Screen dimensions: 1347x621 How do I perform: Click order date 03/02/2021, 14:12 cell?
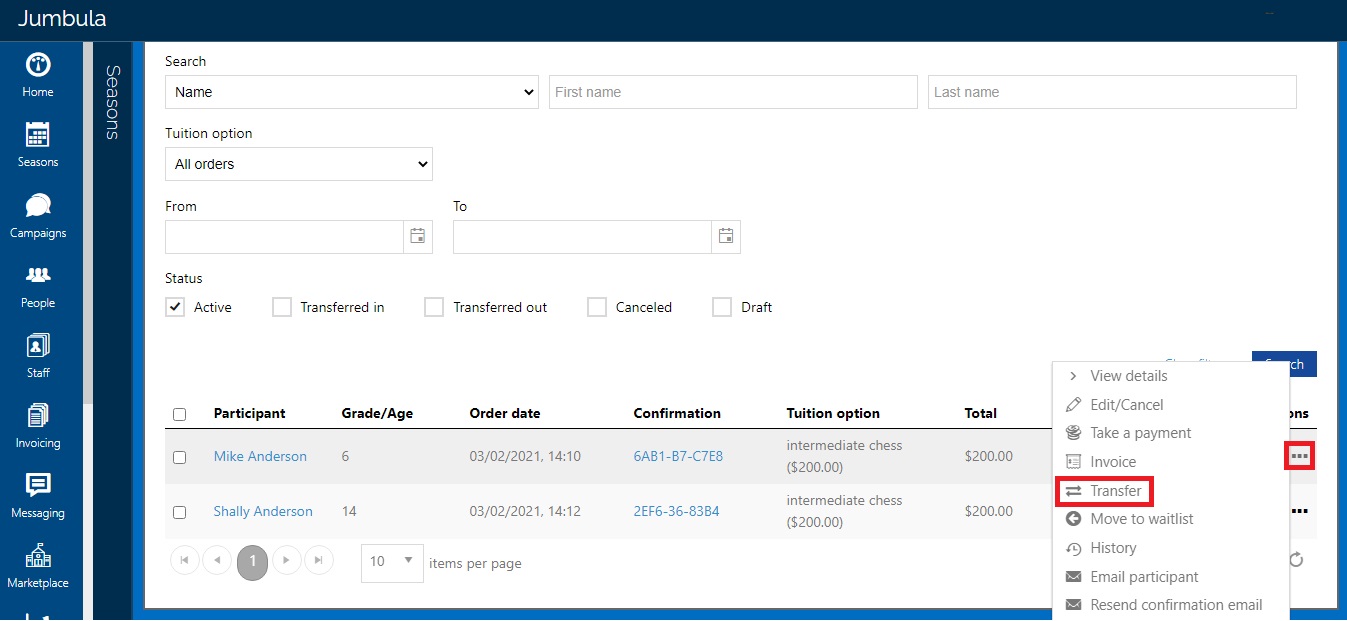pos(525,511)
